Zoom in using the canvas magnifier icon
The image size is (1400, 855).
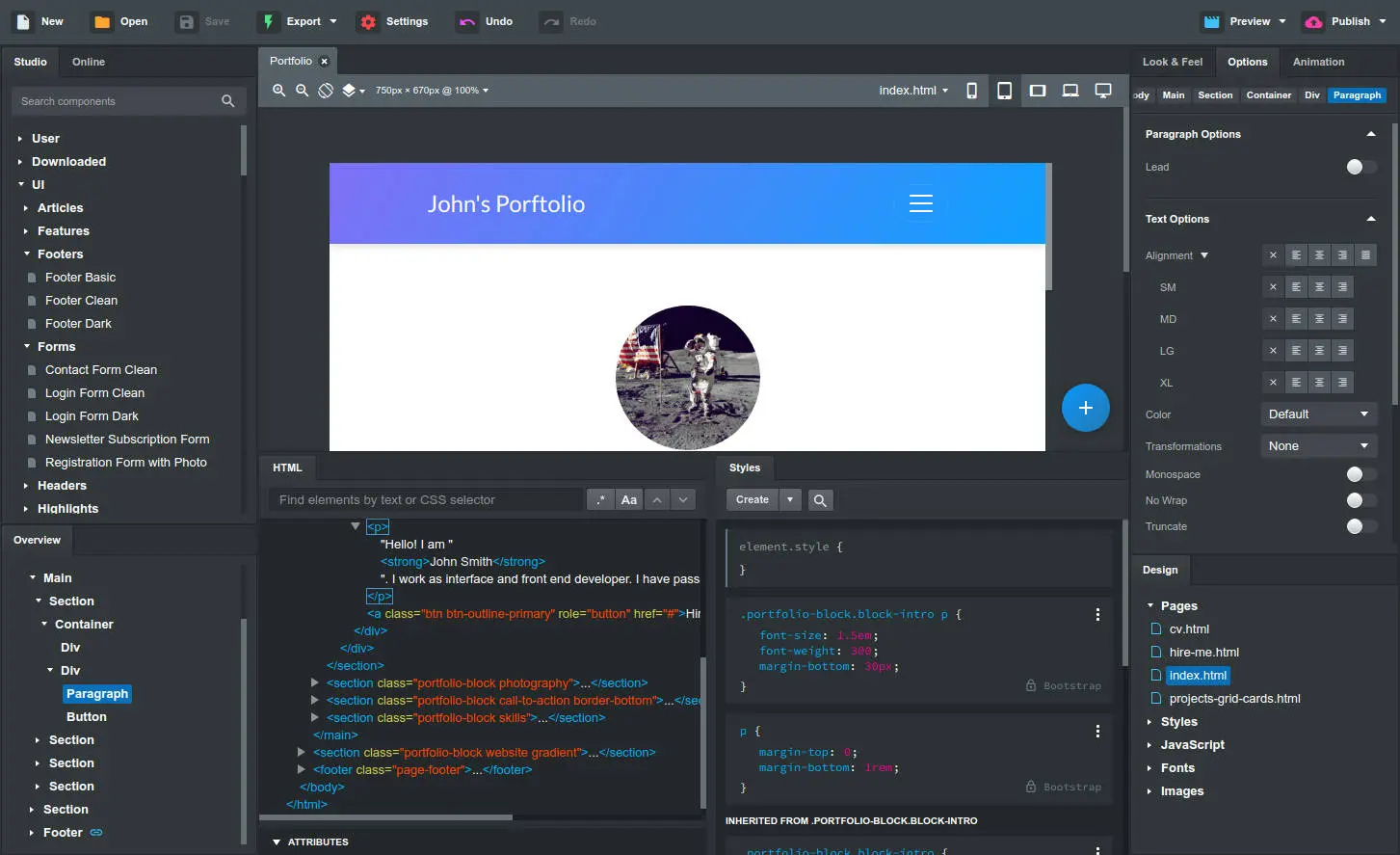[x=278, y=90]
